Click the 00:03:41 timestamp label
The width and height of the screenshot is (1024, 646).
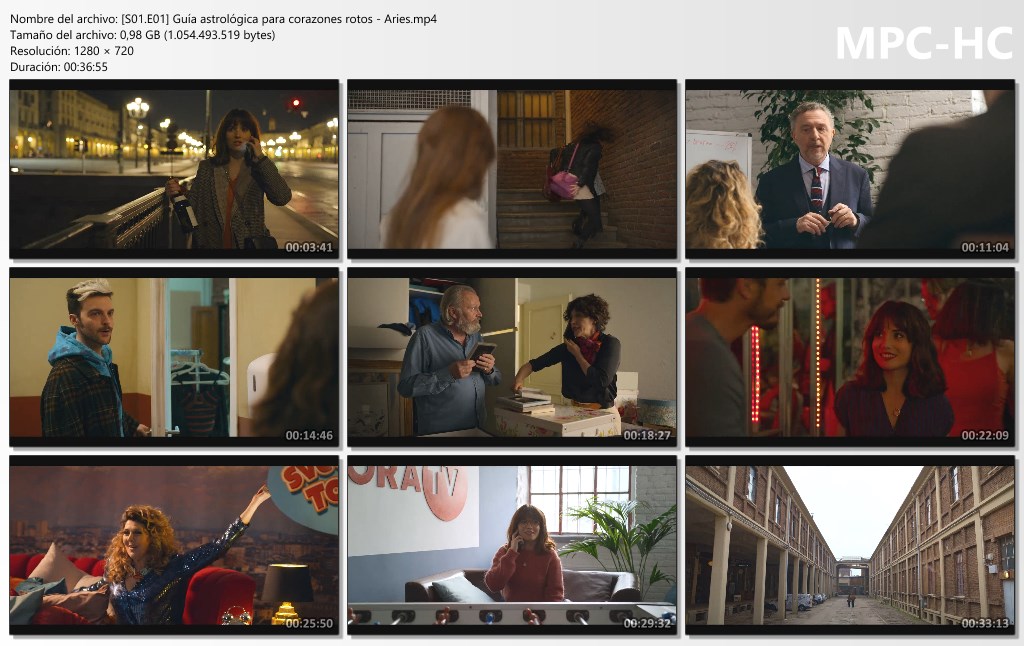click(x=309, y=248)
